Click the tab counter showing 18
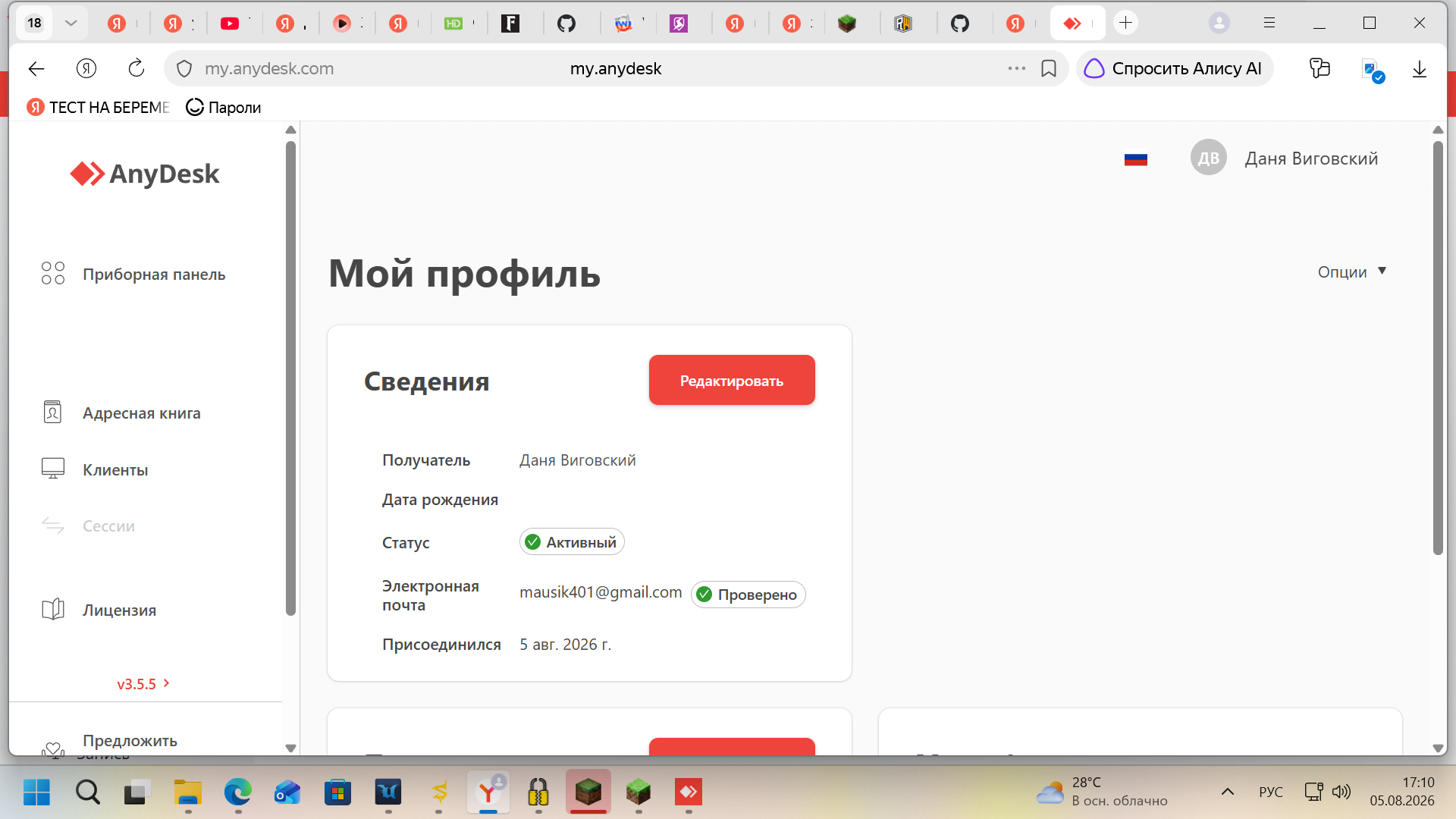Viewport: 1456px width, 819px height. click(x=35, y=23)
